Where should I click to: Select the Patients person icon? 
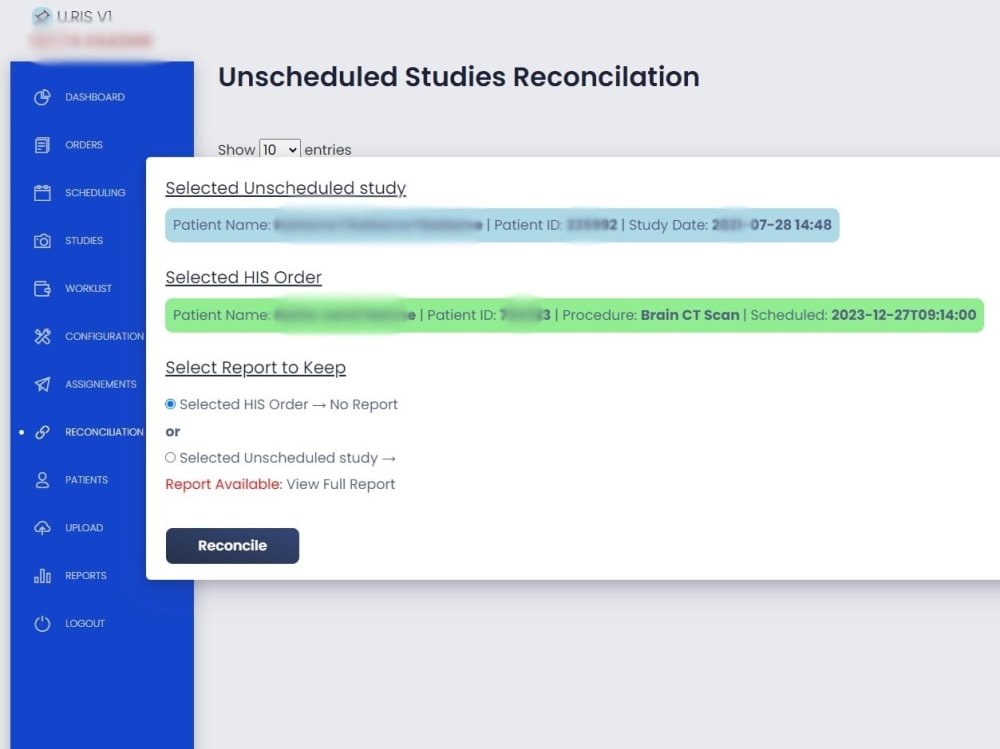(42, 479)
